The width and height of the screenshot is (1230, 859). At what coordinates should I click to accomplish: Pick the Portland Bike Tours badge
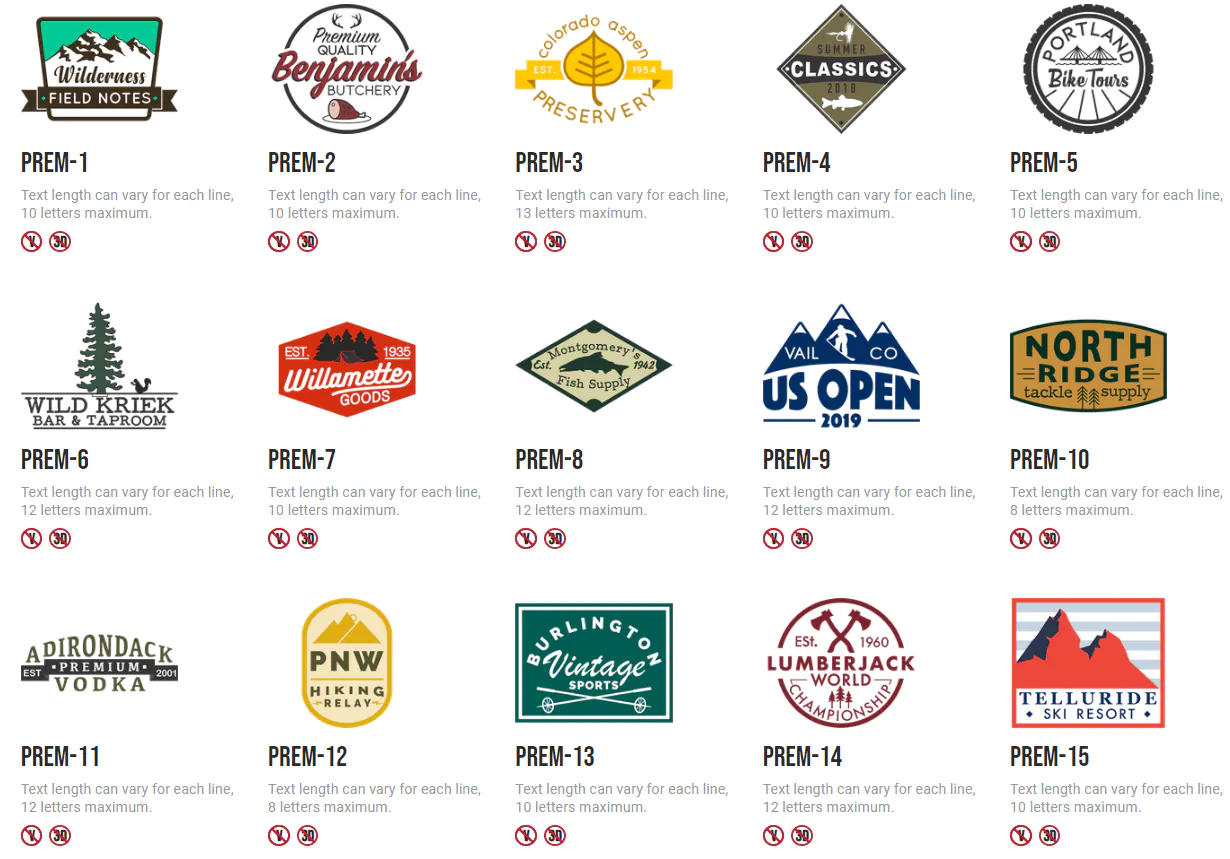[1088, 68]
